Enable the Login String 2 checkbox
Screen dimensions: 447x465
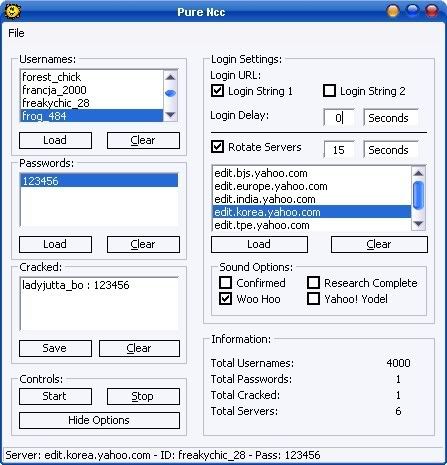[329, 91]
